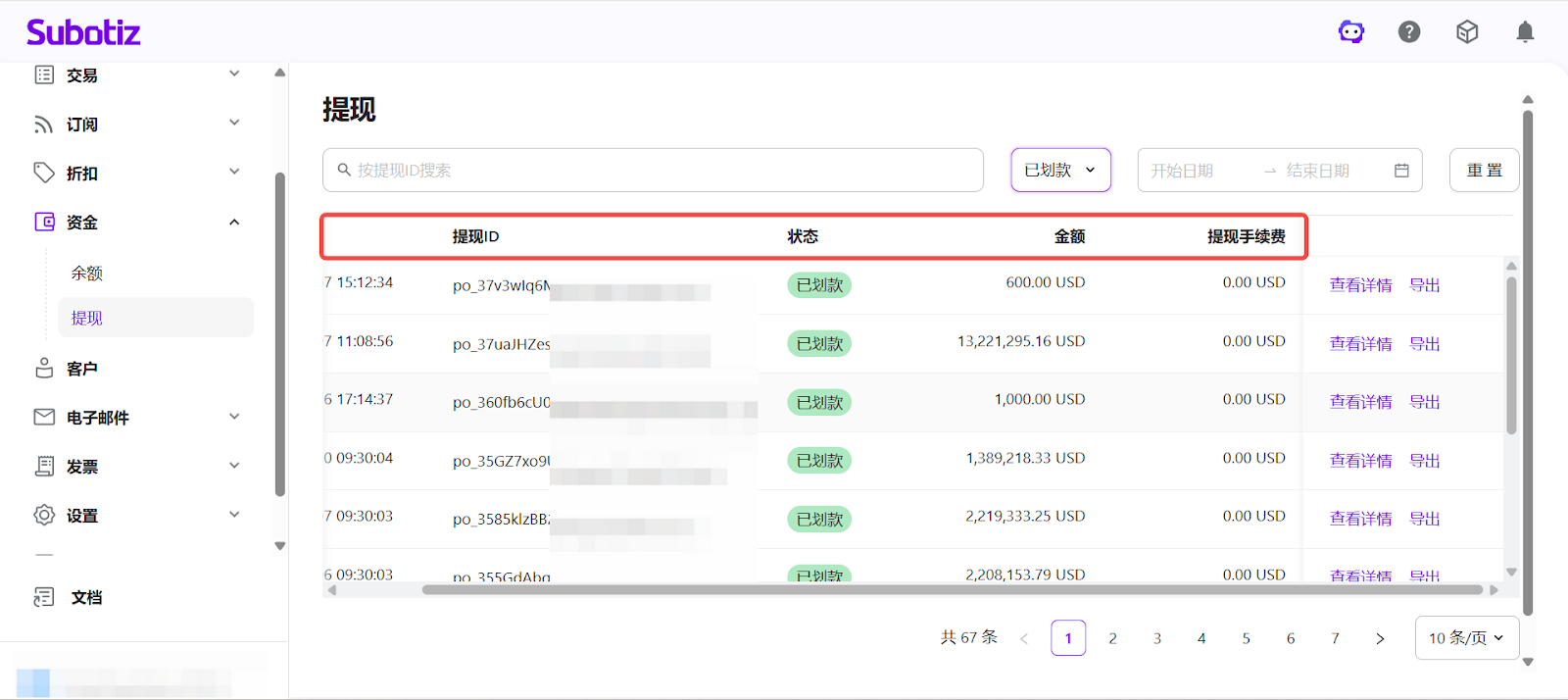Open the help question mark icon
Viewport: 1568px width, 700px height.
1409,32
